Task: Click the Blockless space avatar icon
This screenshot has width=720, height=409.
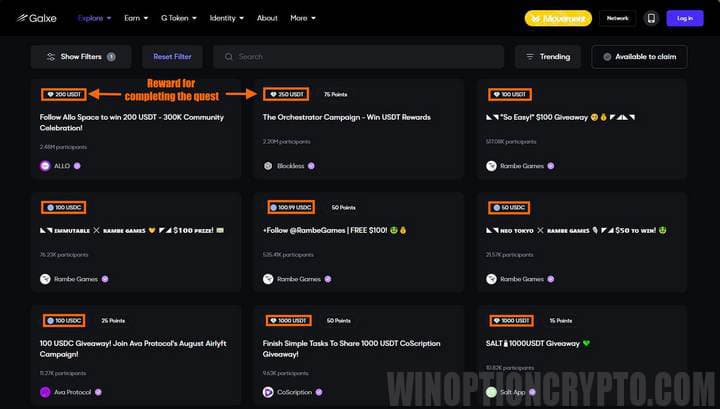Action: 268,166
